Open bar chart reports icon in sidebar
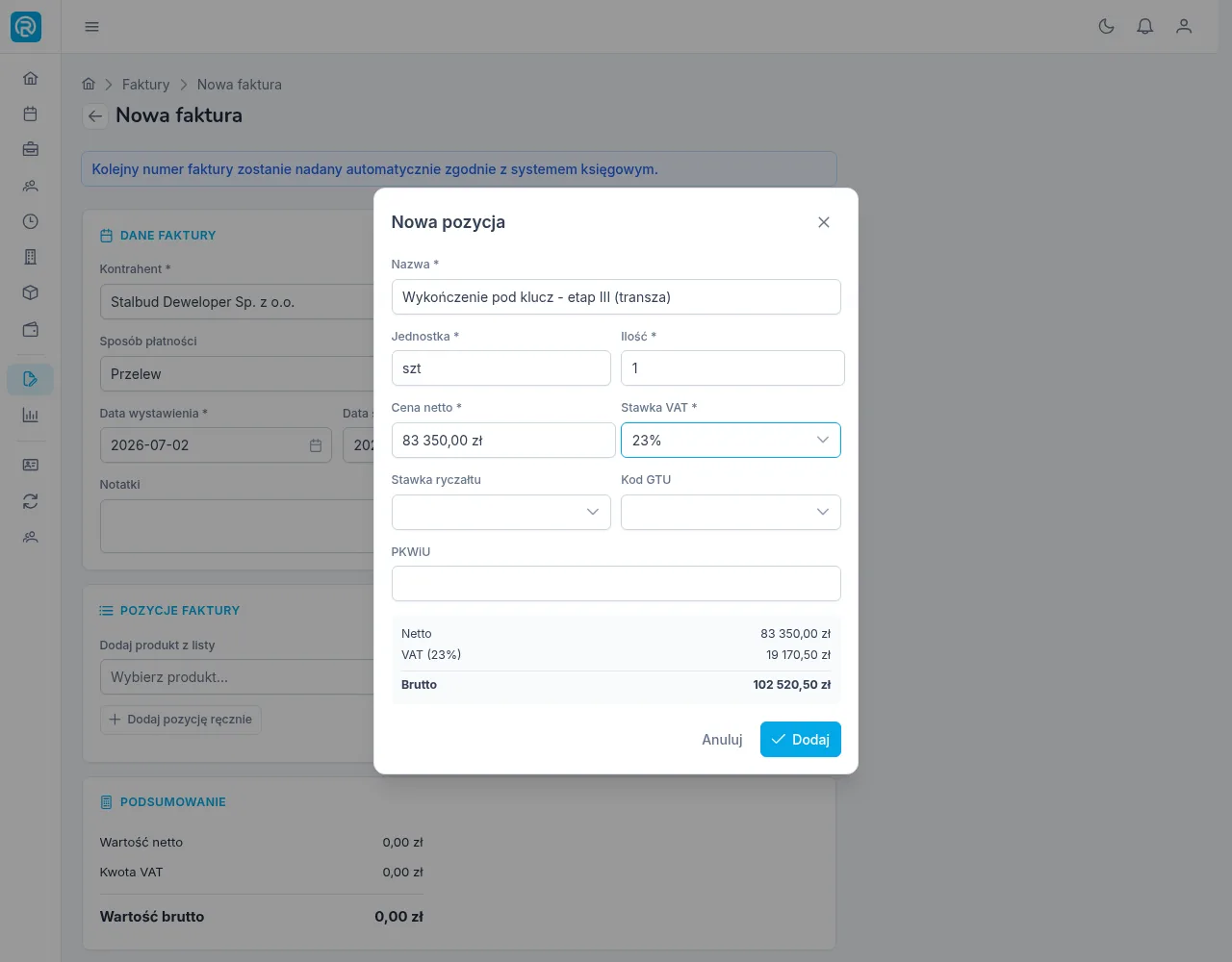 30,416
